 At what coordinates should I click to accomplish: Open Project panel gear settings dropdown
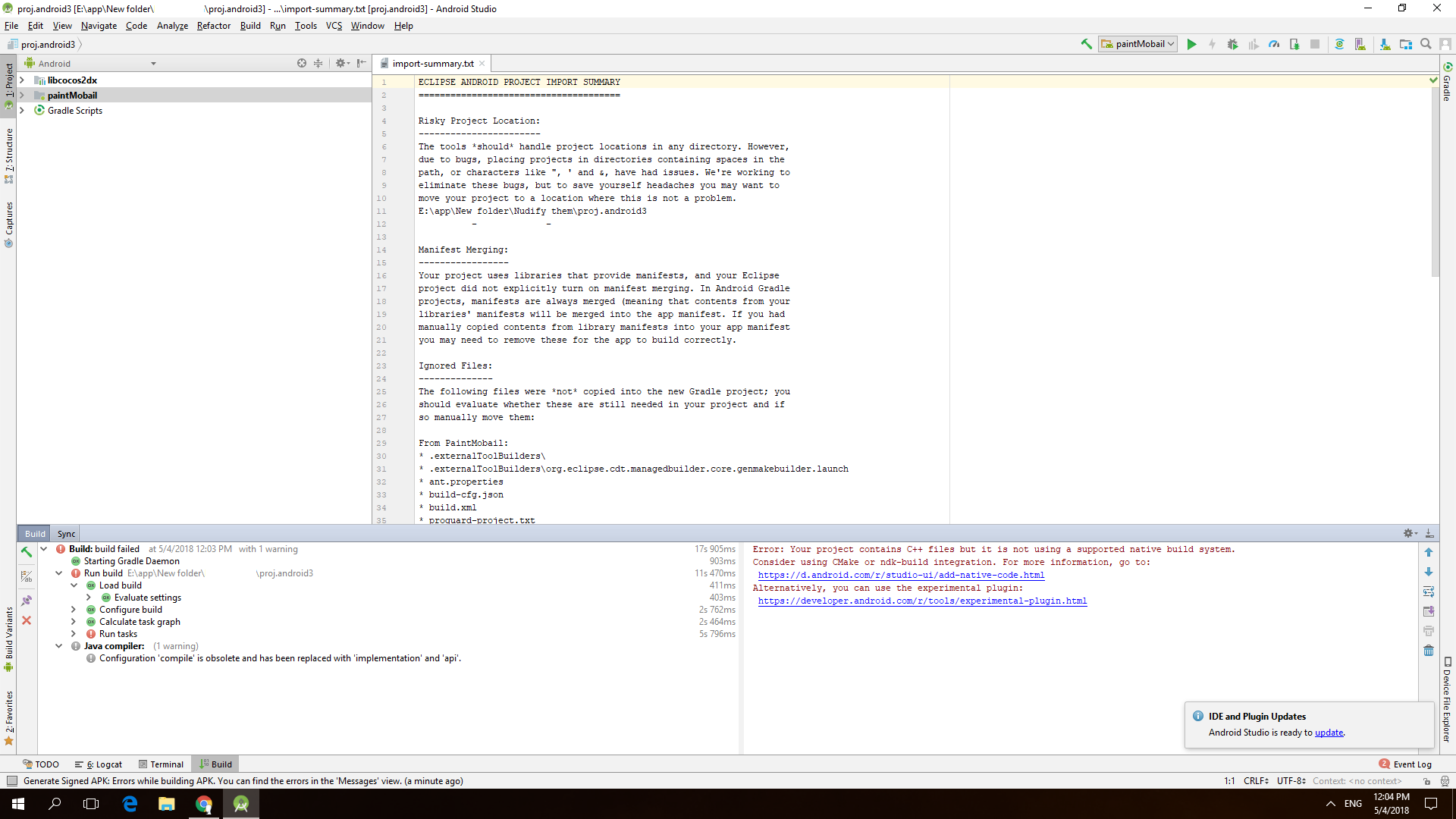tap(342, 64)
